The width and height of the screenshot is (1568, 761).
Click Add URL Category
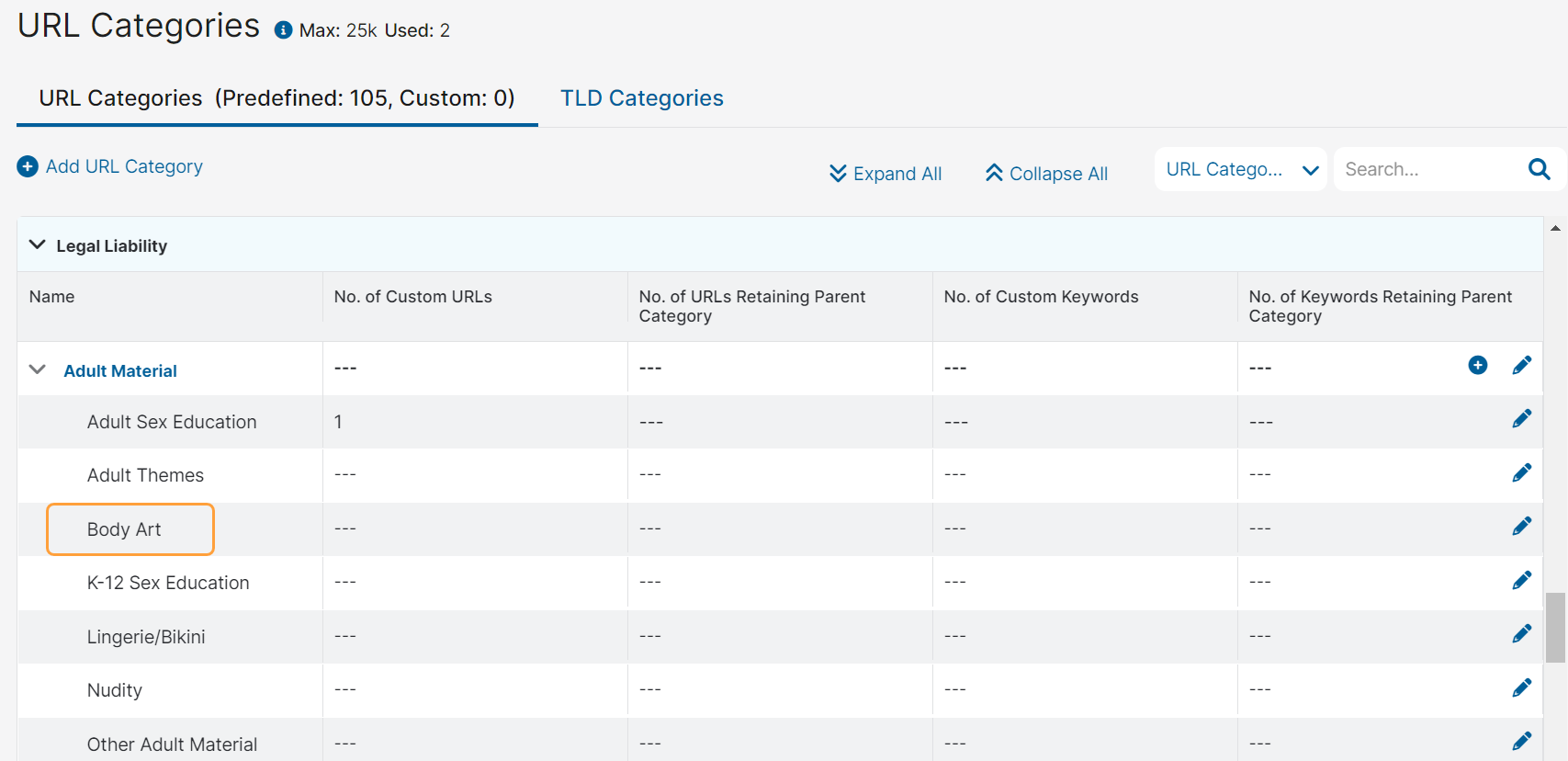point(110,166)
